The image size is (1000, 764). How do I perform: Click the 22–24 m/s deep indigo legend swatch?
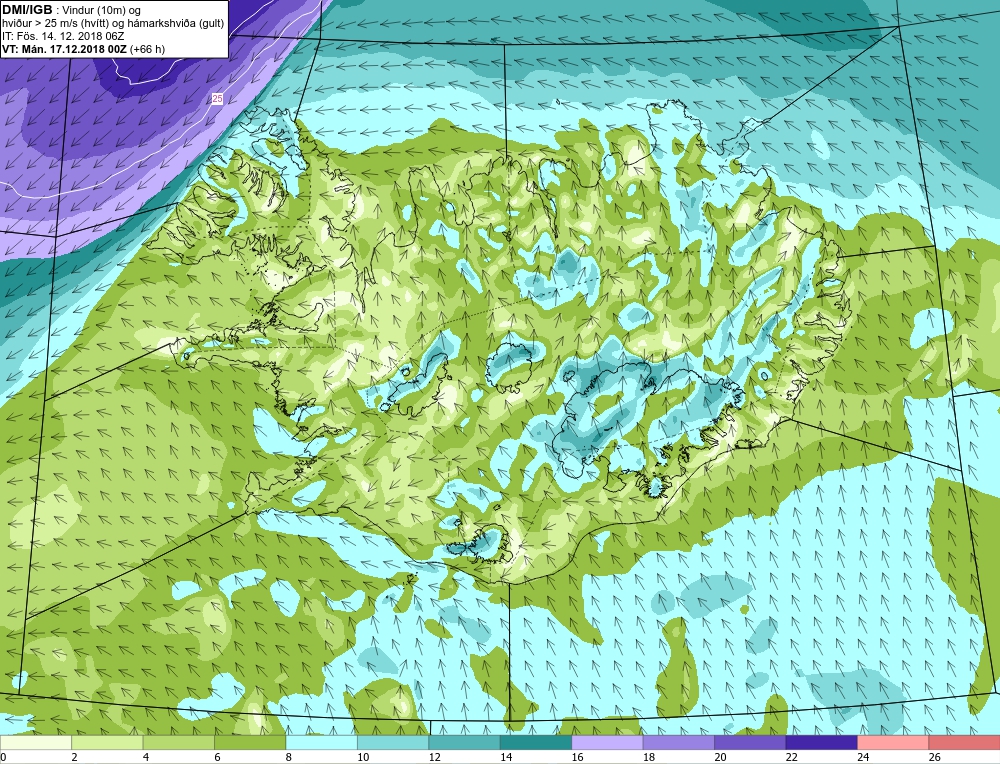click(x=821, y=742)
